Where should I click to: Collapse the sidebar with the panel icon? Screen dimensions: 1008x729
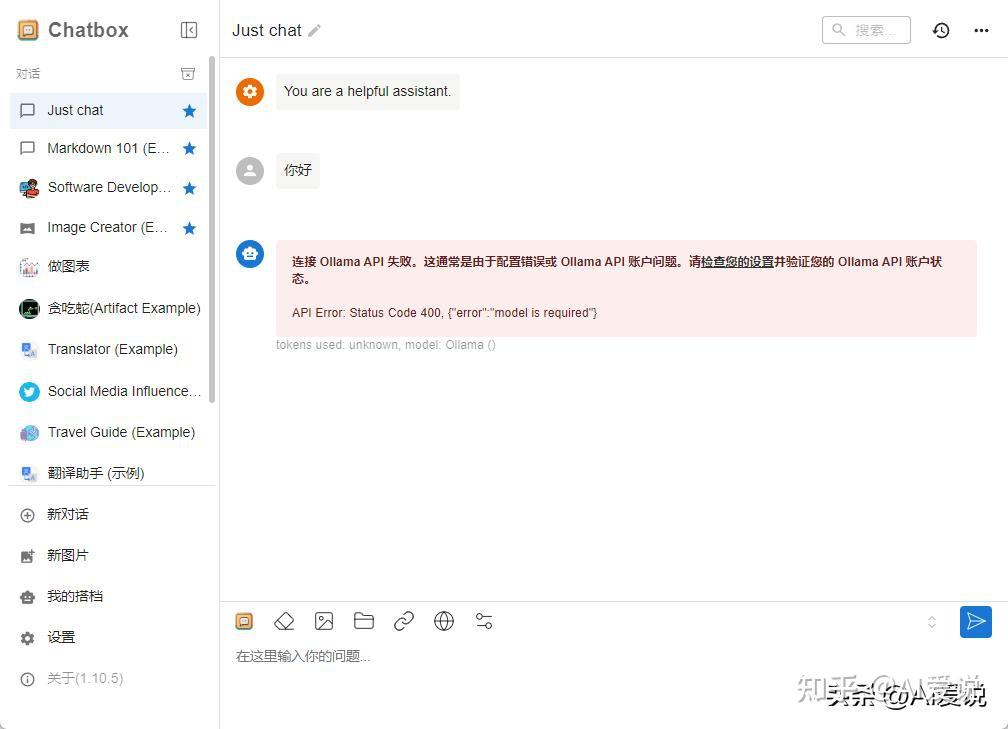click(x=189, y=29)
